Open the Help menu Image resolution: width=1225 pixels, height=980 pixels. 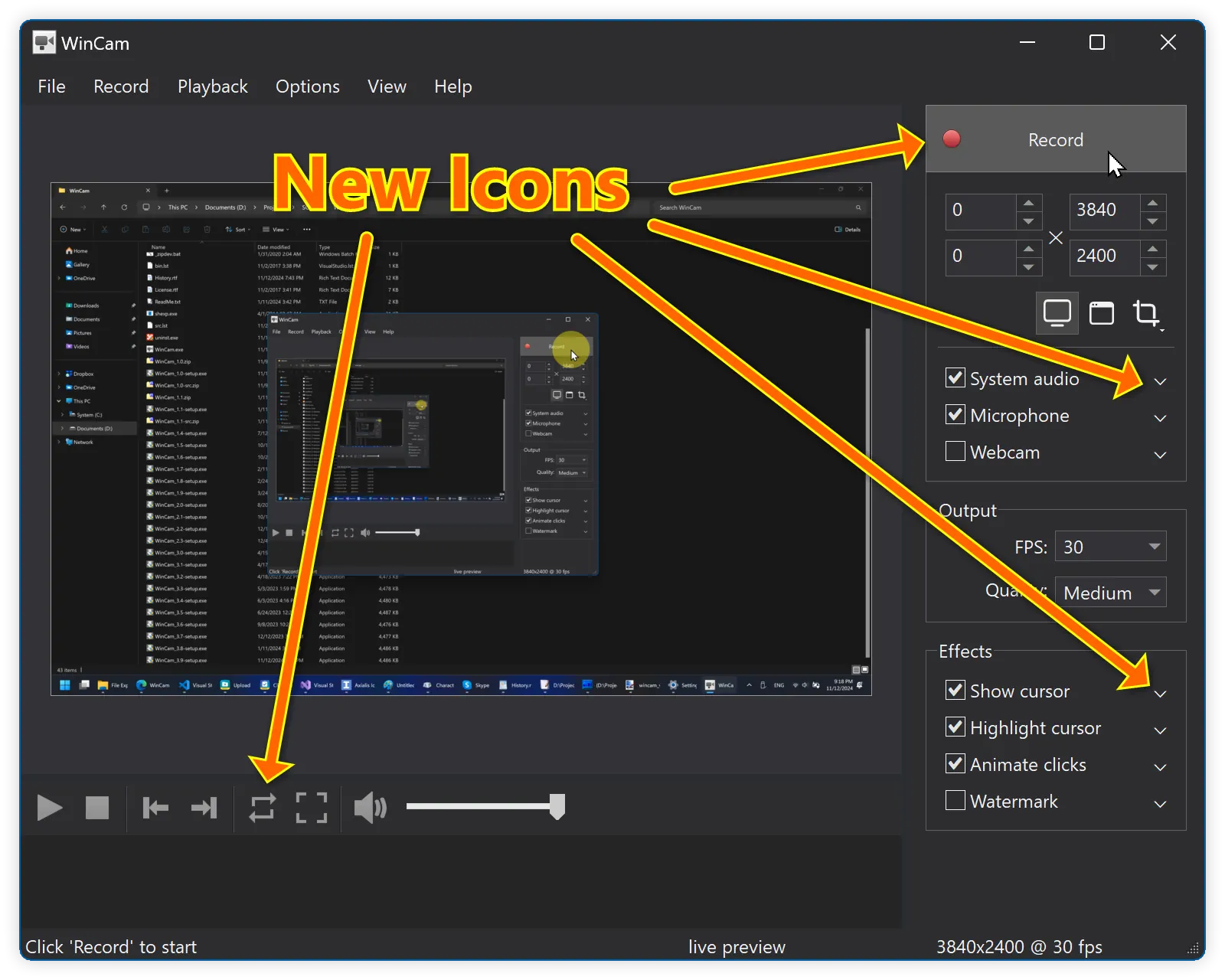tap(453, 87)
